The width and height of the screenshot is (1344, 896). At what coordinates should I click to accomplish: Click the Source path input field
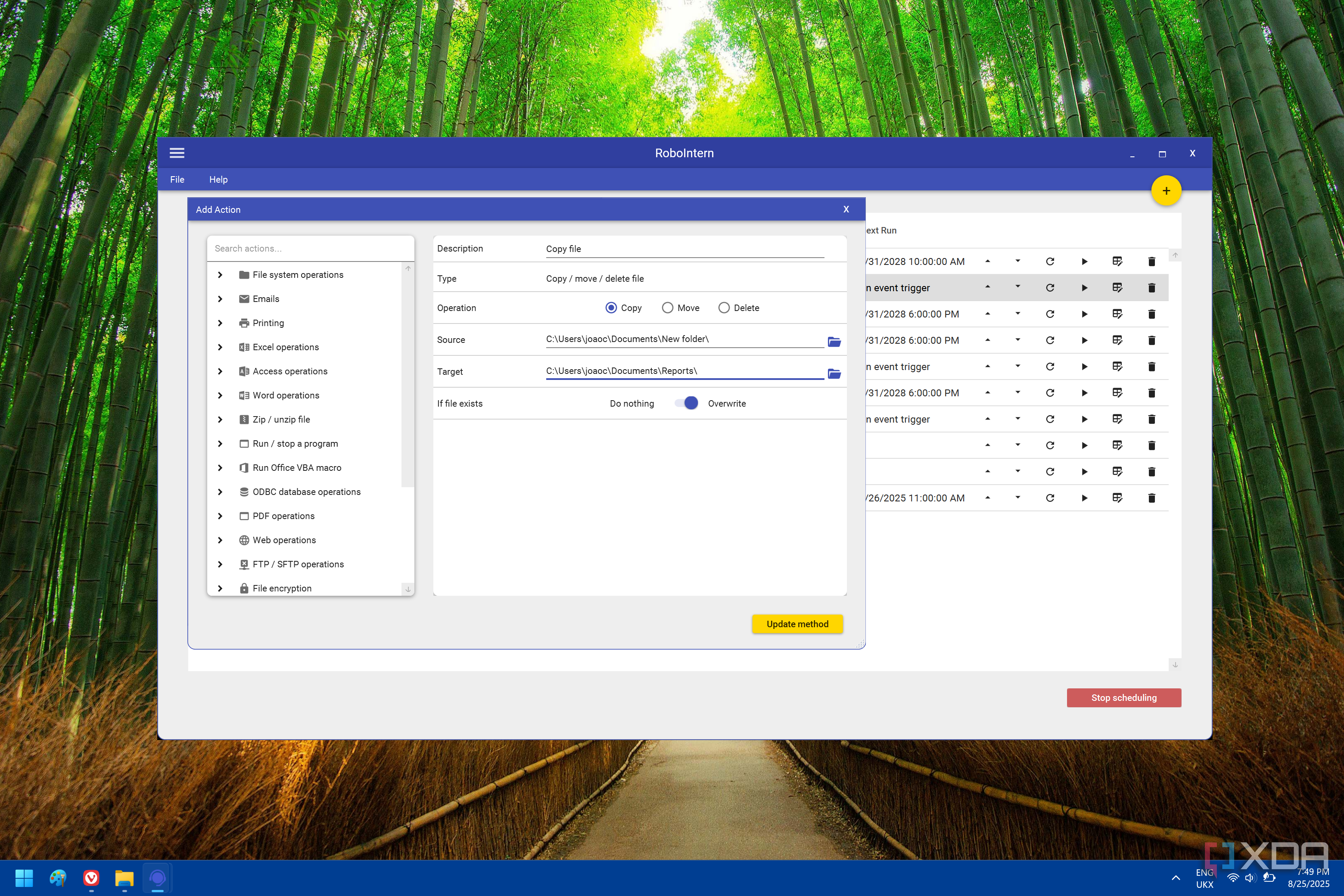(684, 339)
